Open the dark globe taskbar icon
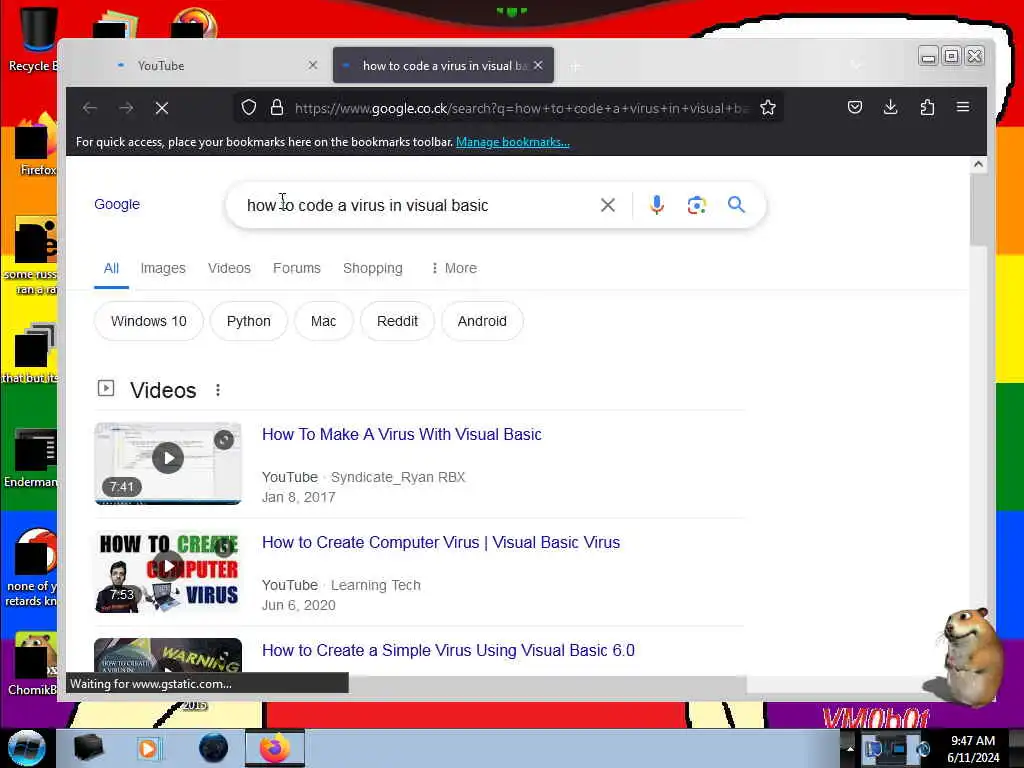 click(213, 748)
